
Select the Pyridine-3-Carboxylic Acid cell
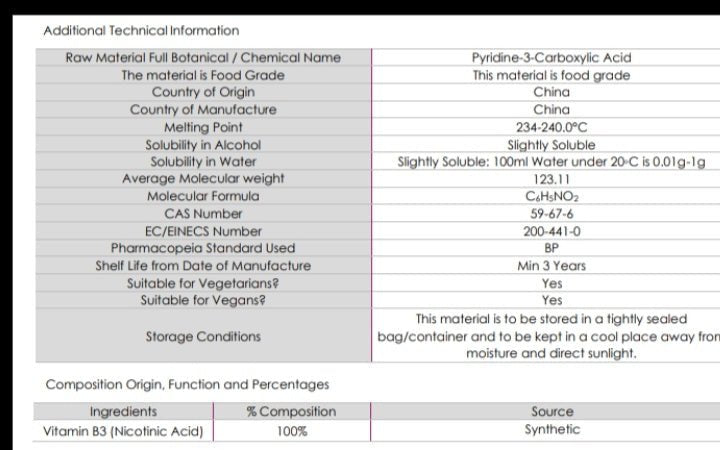click(551, 58)
